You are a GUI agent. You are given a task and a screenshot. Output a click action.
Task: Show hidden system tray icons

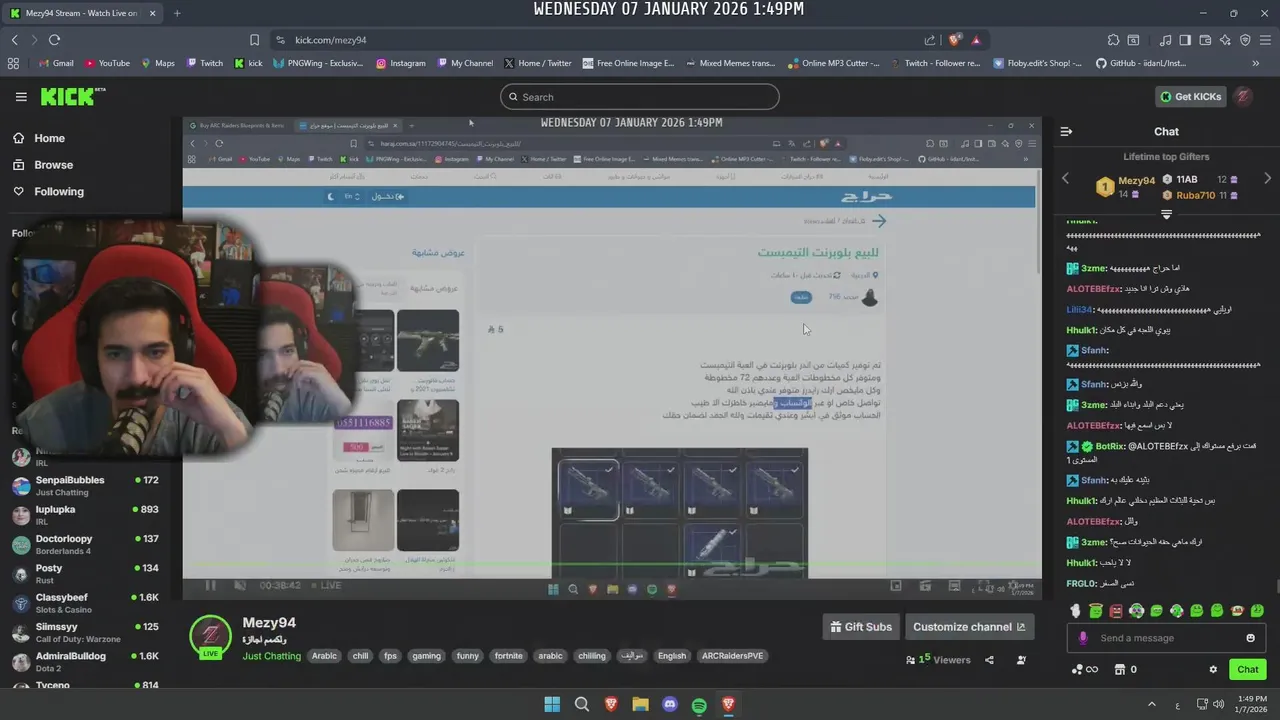pos(1151,704)
